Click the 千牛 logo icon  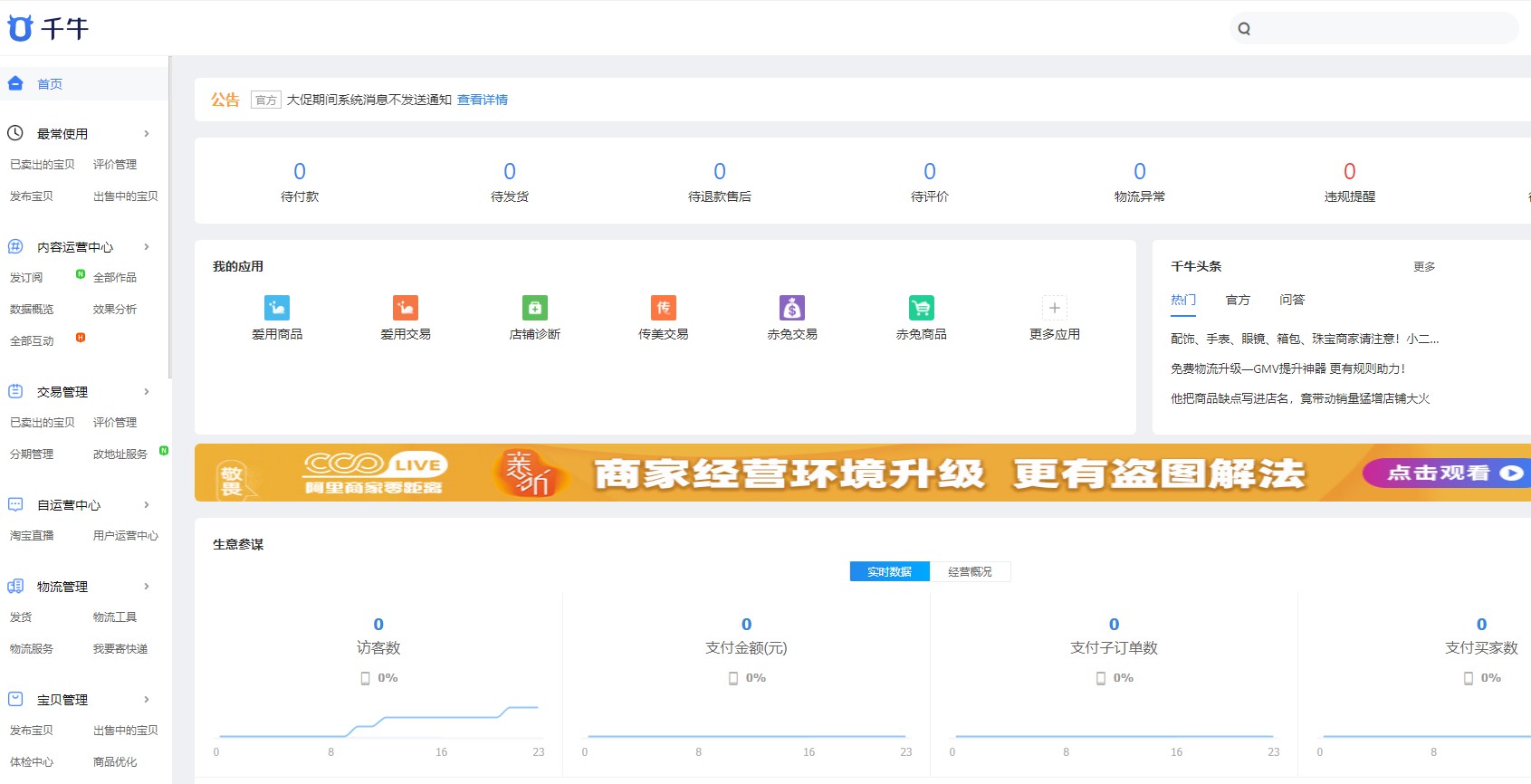pyautogui.click(x=20, y=28)
